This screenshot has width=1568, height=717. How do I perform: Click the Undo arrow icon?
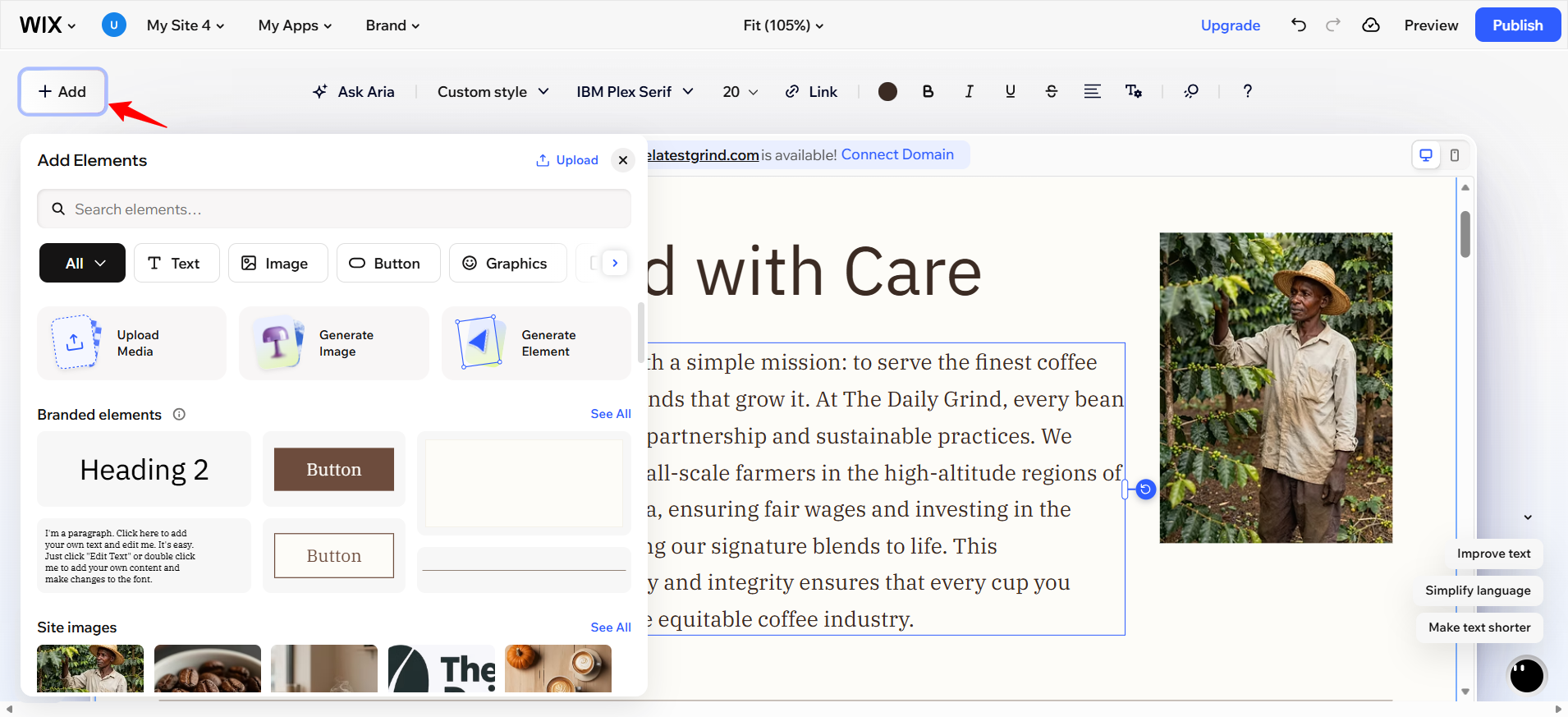[x=1298, y=25]
